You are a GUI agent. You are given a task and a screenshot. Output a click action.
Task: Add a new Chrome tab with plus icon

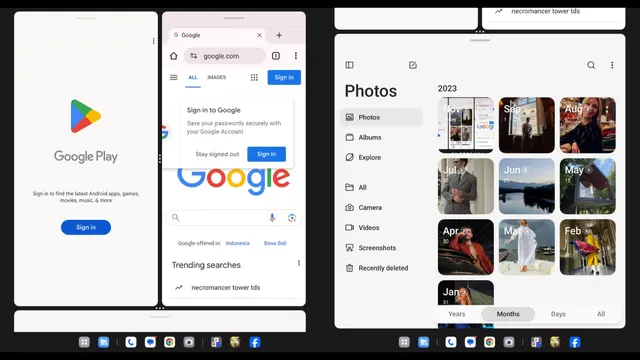click(279, 35)
